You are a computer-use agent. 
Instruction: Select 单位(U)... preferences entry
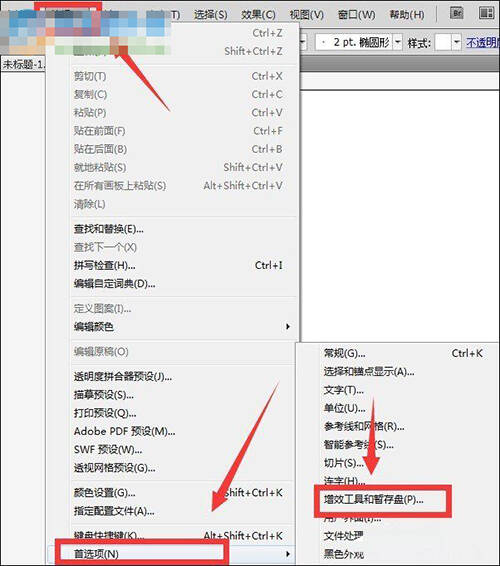344,408
